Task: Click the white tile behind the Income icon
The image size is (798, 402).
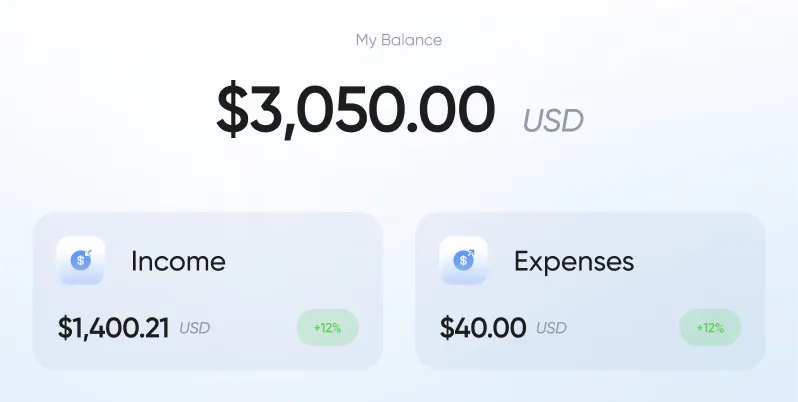Action: (x=66, y=276)
